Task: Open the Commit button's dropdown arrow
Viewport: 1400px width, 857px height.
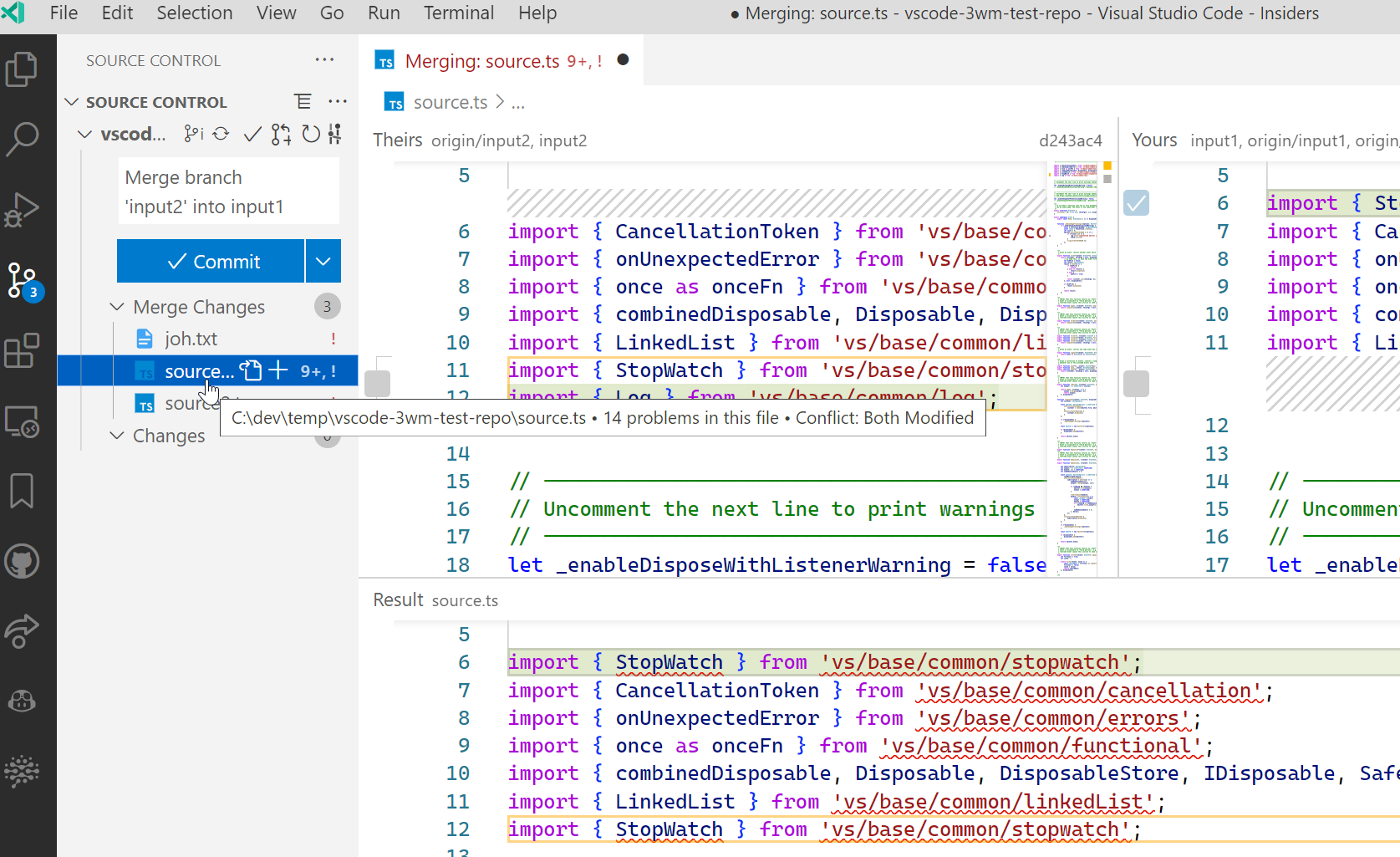Action: 323,261
